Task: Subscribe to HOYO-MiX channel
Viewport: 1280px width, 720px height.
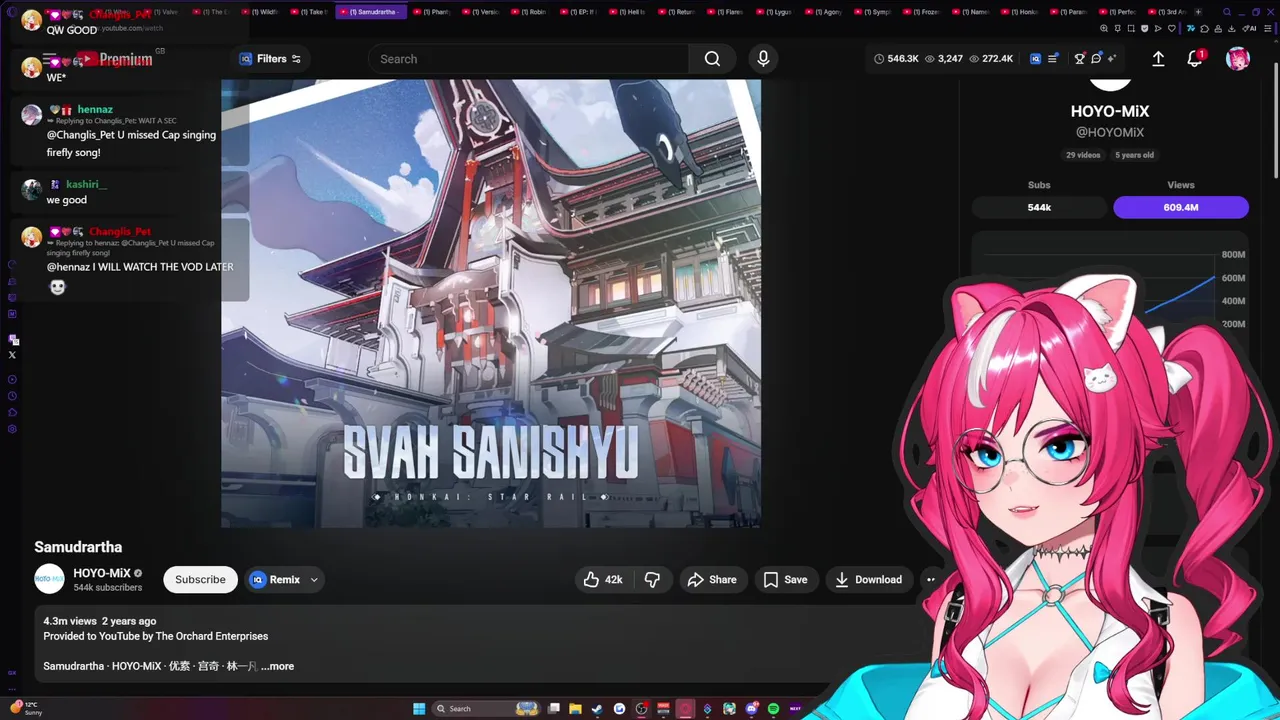Action: click(x=200, y=580)
